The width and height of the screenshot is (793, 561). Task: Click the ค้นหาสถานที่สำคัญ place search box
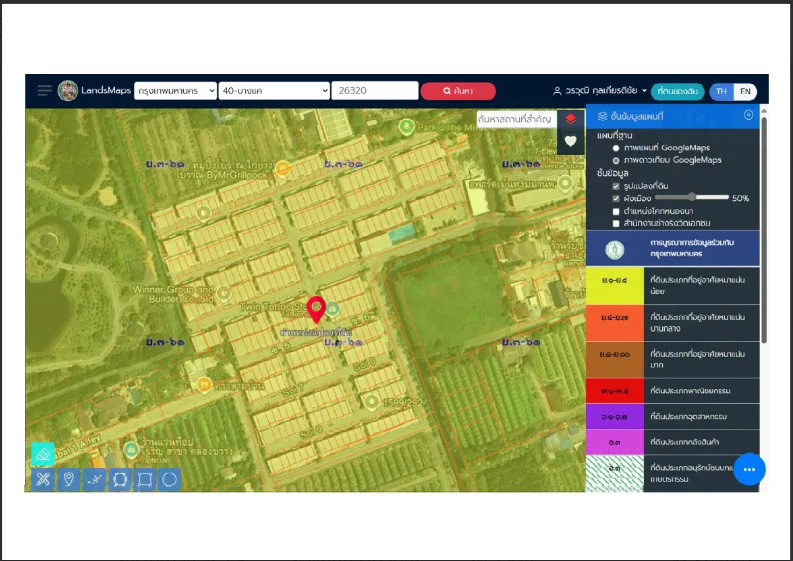[515, 119]
